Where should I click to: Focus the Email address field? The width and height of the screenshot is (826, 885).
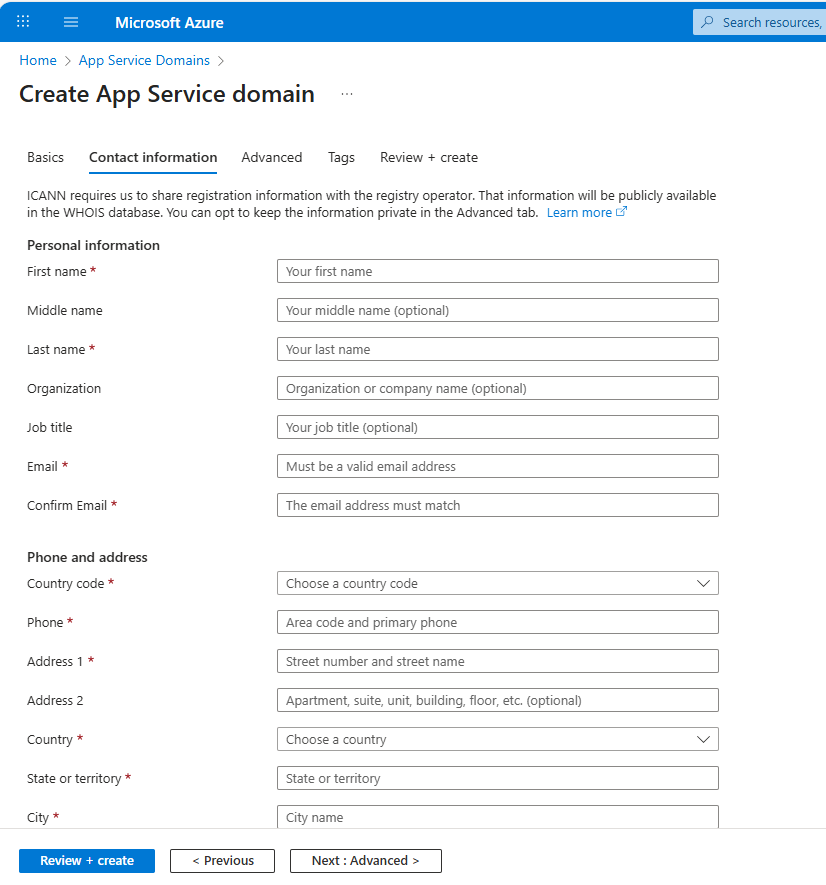pyautogui.click(x=497, y=466)
